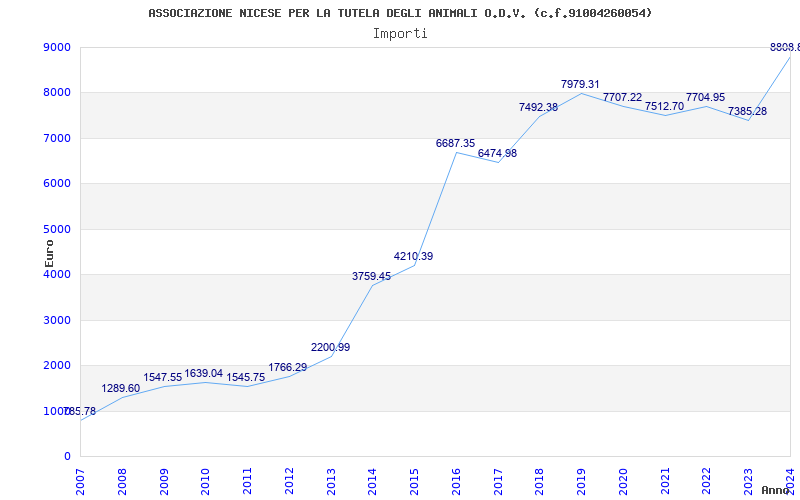Click x-axis year 2013
This screenshot has height=500, width=800.
tap(331, 481)
